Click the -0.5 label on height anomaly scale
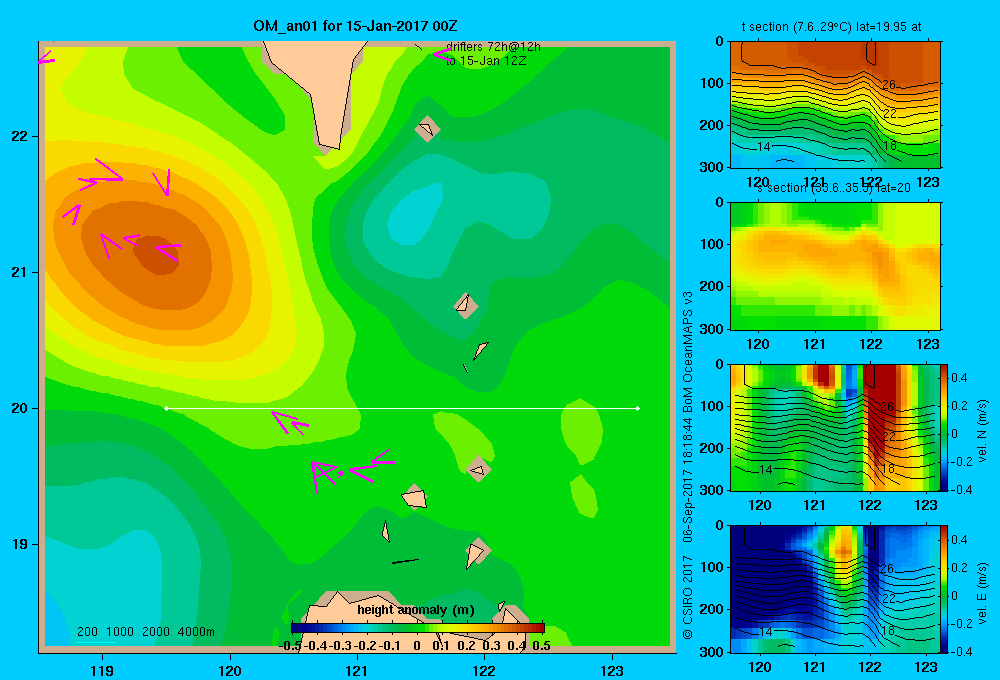The image size is (1000, 680). 291,646
